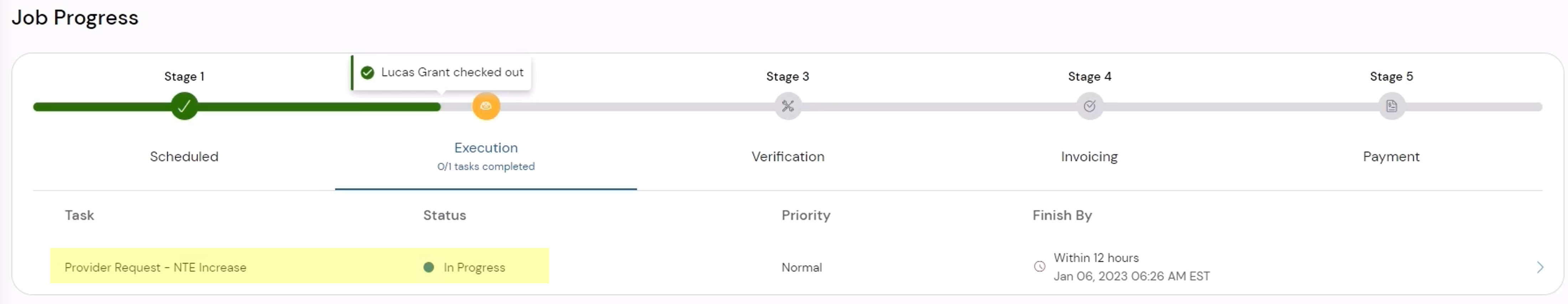Click the Priority column header
The height and width of the screenshot is (304, 1568).
tap(805, 215)
